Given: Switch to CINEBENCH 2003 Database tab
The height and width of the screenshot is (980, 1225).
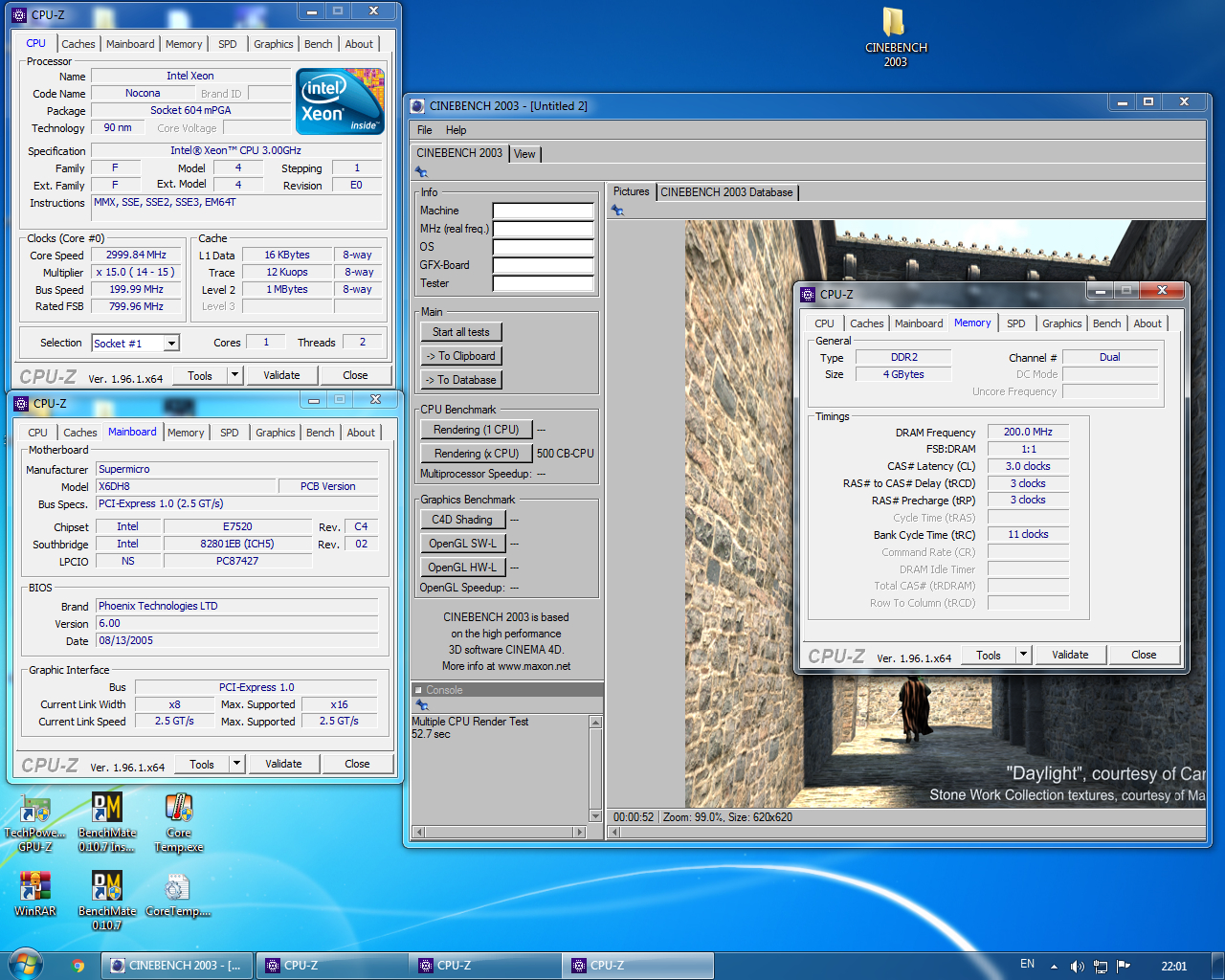Looking at the screenshot, I should pos(726,192).
